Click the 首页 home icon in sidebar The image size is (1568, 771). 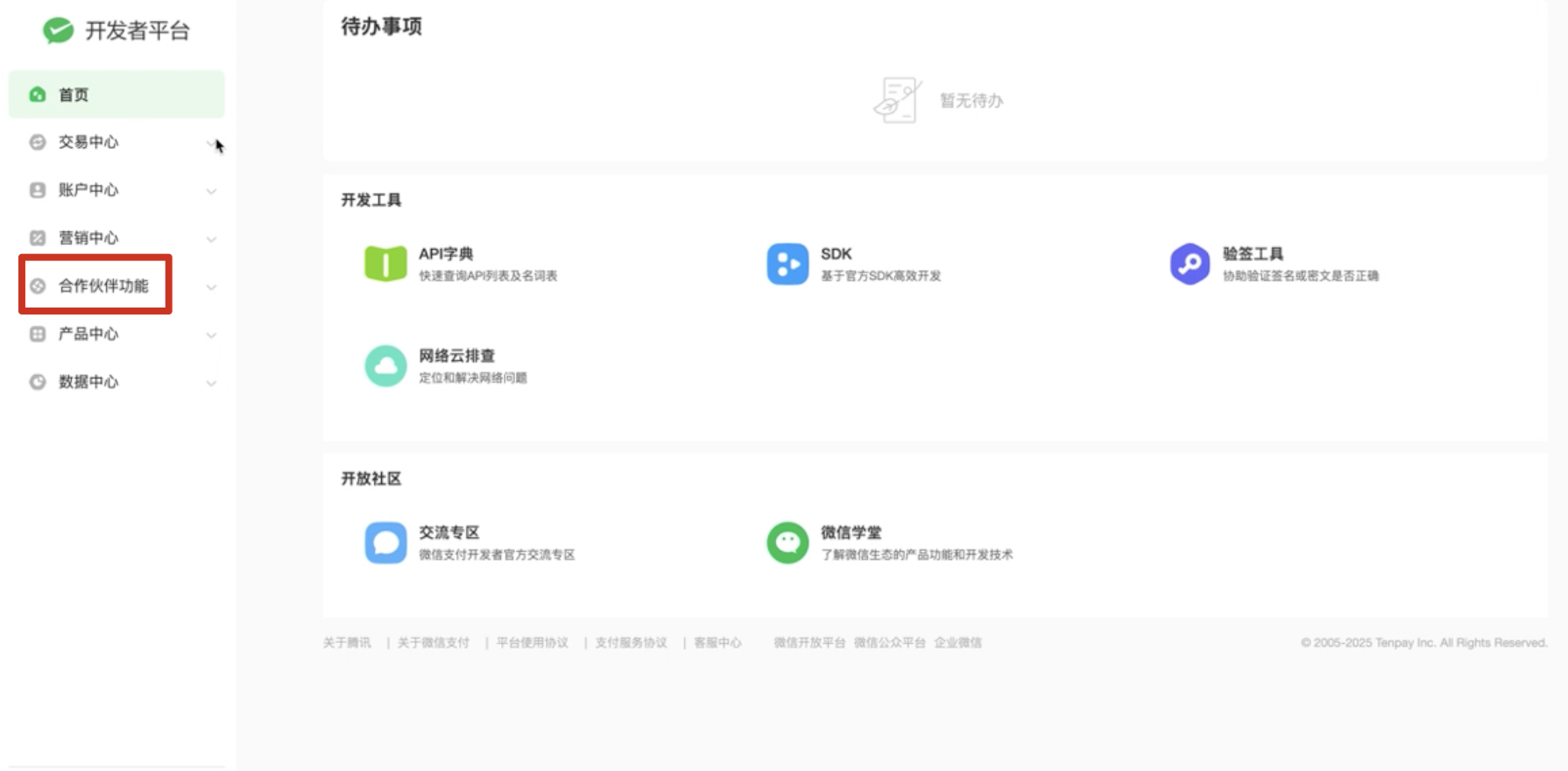(38, 95)
